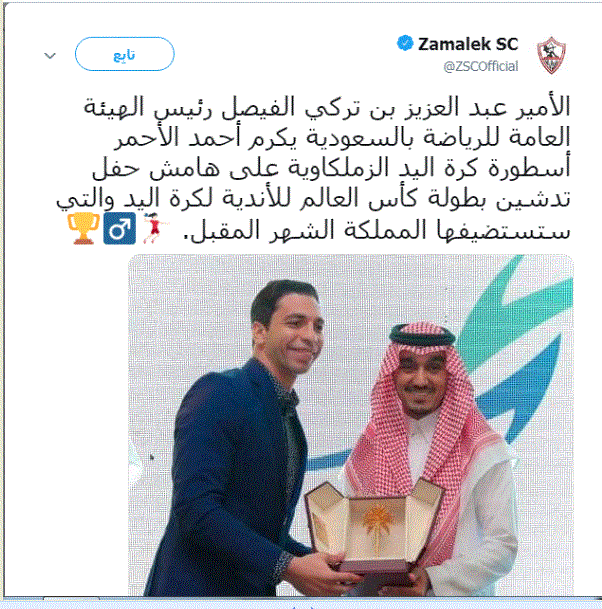Click the first line of tweet text
The width and height of the screenshot is (602, 609).
[327, 108]
